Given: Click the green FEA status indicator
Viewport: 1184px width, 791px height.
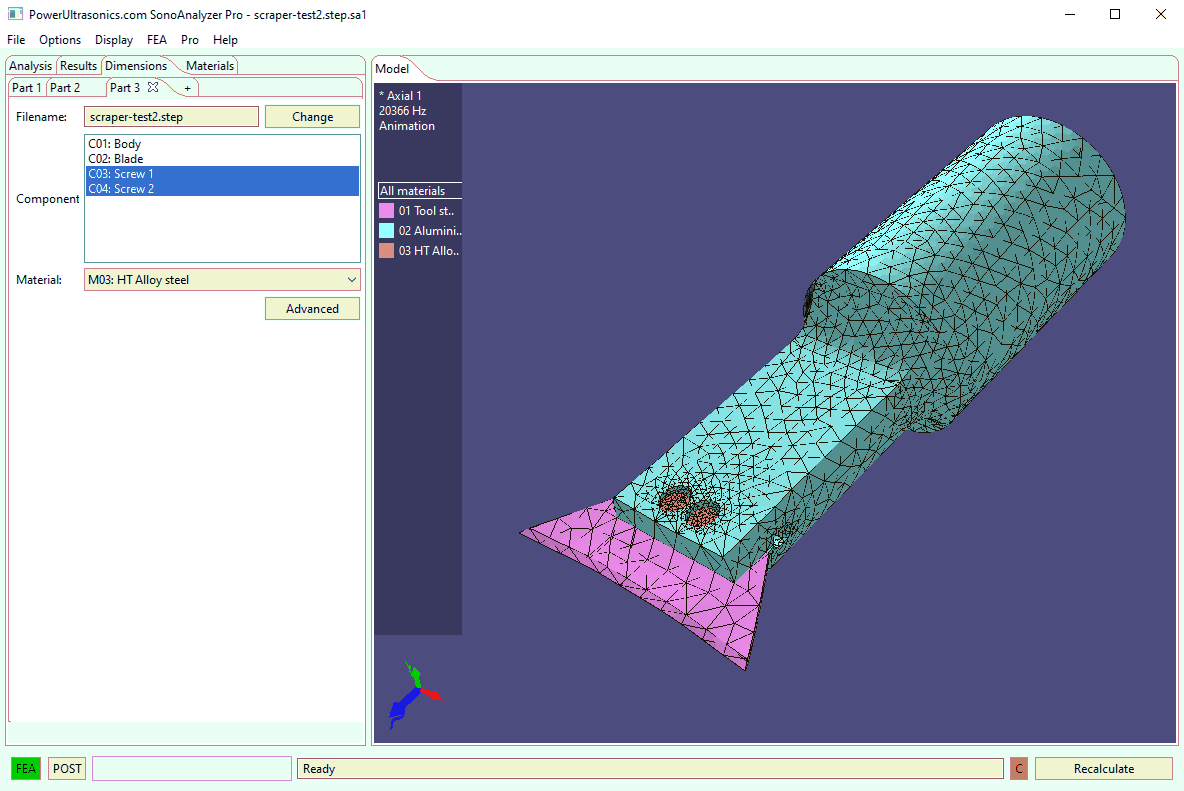Looking at the screenshot, I should click(x=26, y=769).
